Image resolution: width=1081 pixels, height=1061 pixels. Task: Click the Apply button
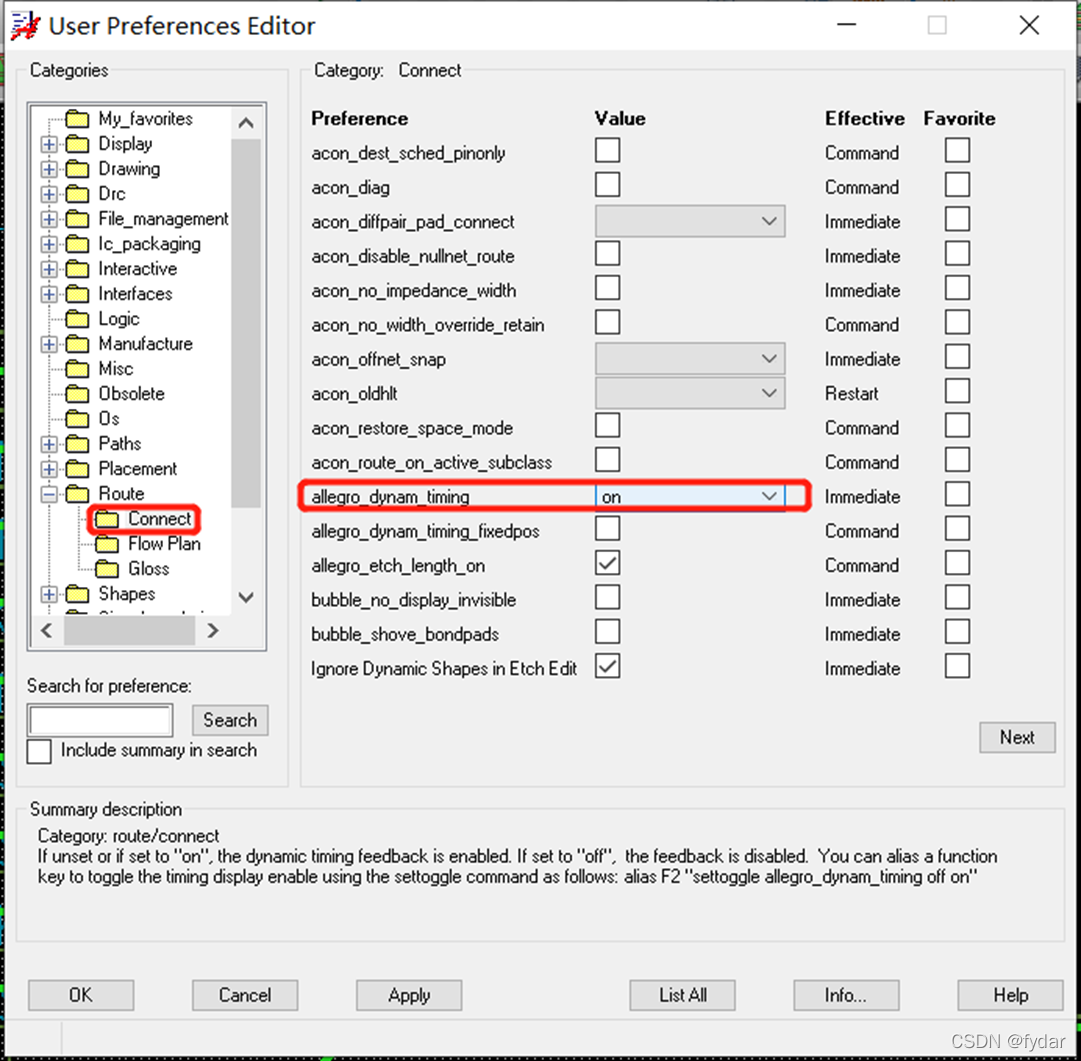[408, 995]
